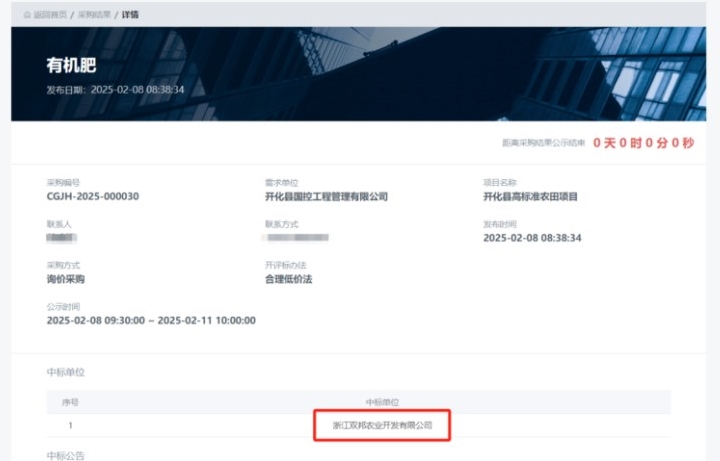
Task: Click the home icon in breadcrumb
Action: click(x=27, y=14)
